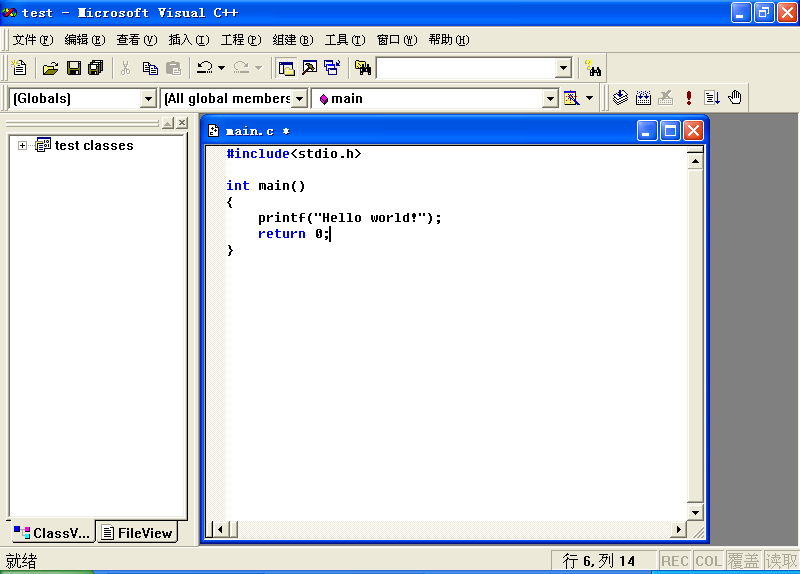Viewport: 800px width, 574px height.
Task: Open the 文件(F) menu
Action: 33,40
